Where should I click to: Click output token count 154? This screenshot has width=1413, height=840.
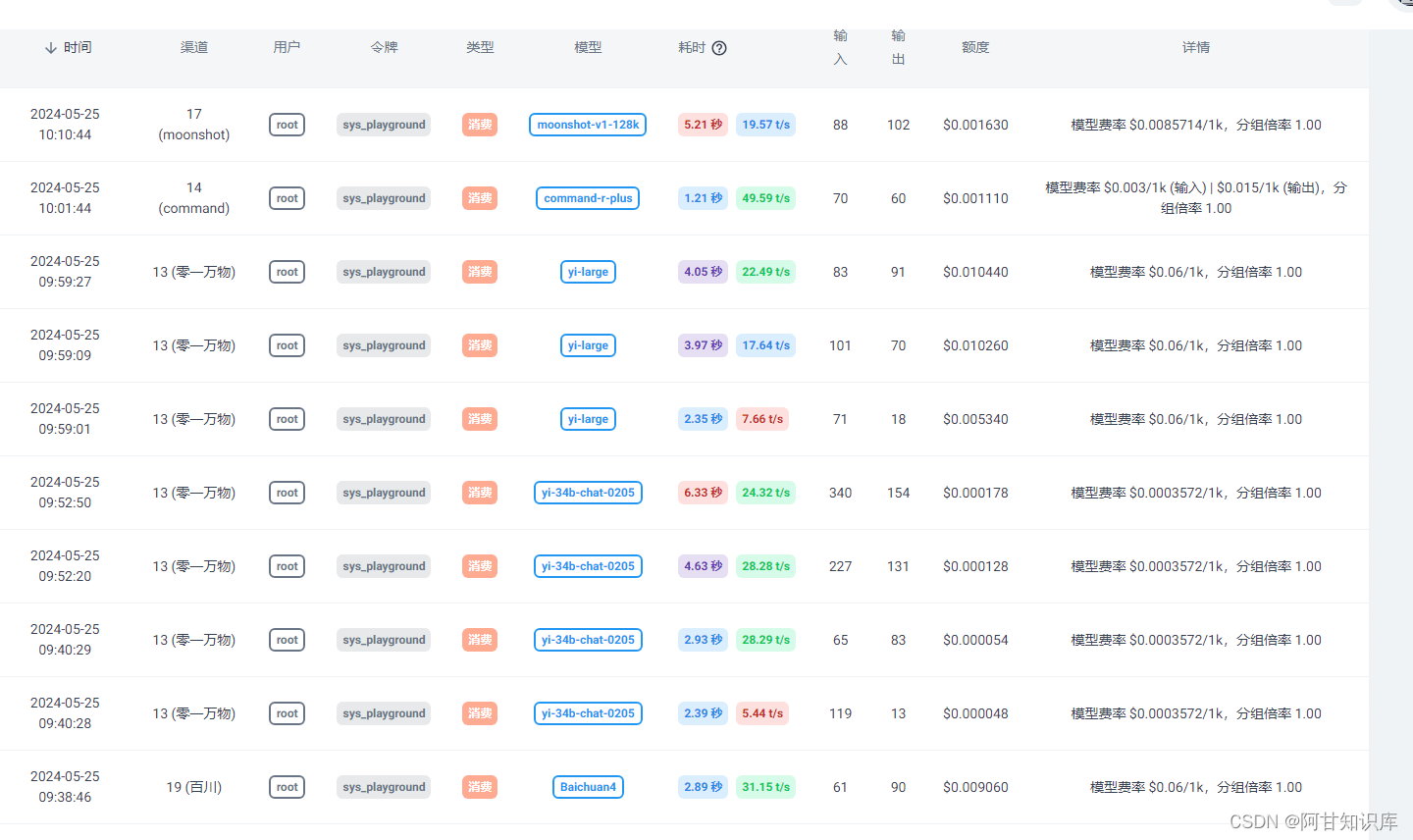coord(898,493)
